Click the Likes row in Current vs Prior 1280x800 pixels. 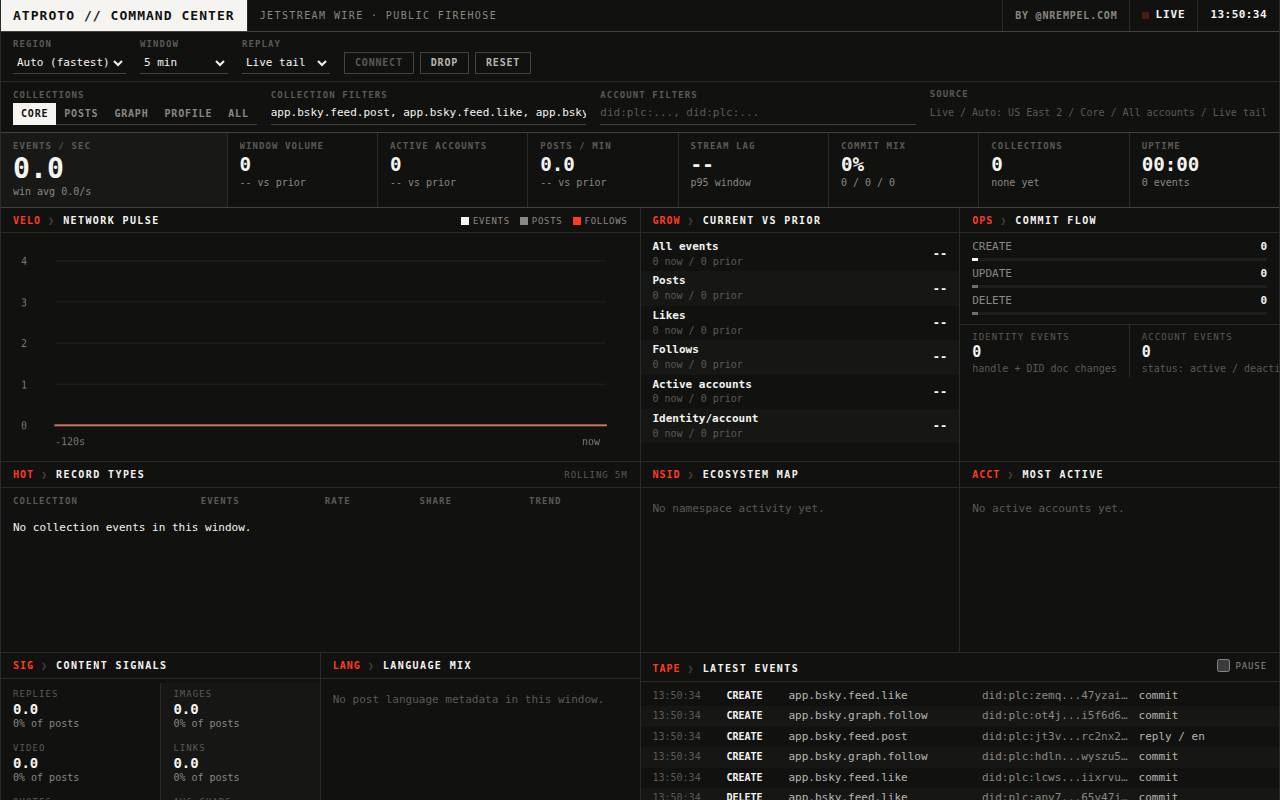pos(800,322)
